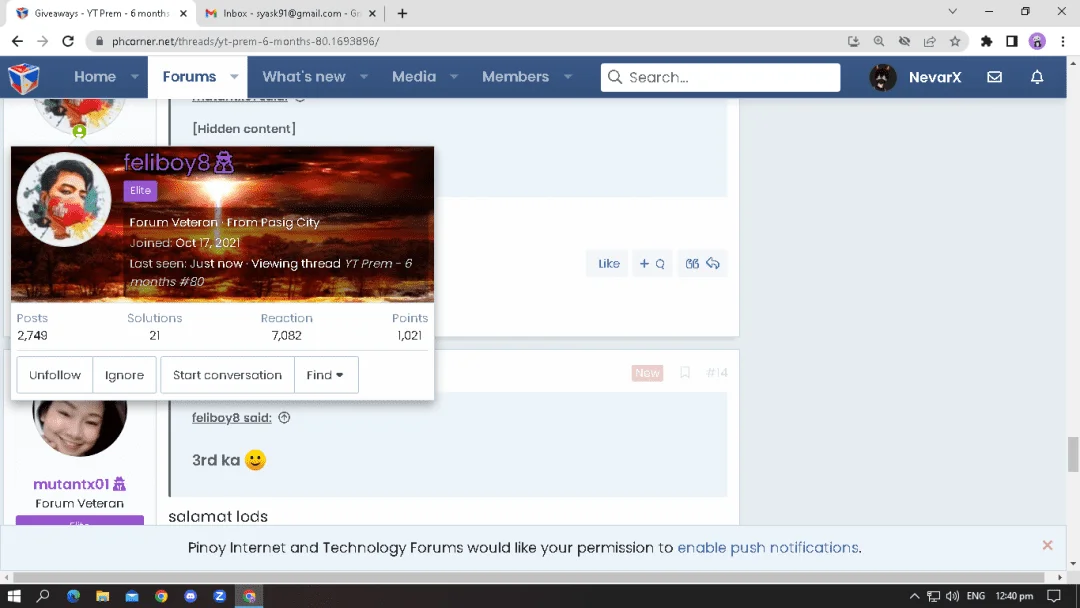Open the Forums menu item
The width and height of the screenshot is (1080, 608).
[x=189, y=77]
